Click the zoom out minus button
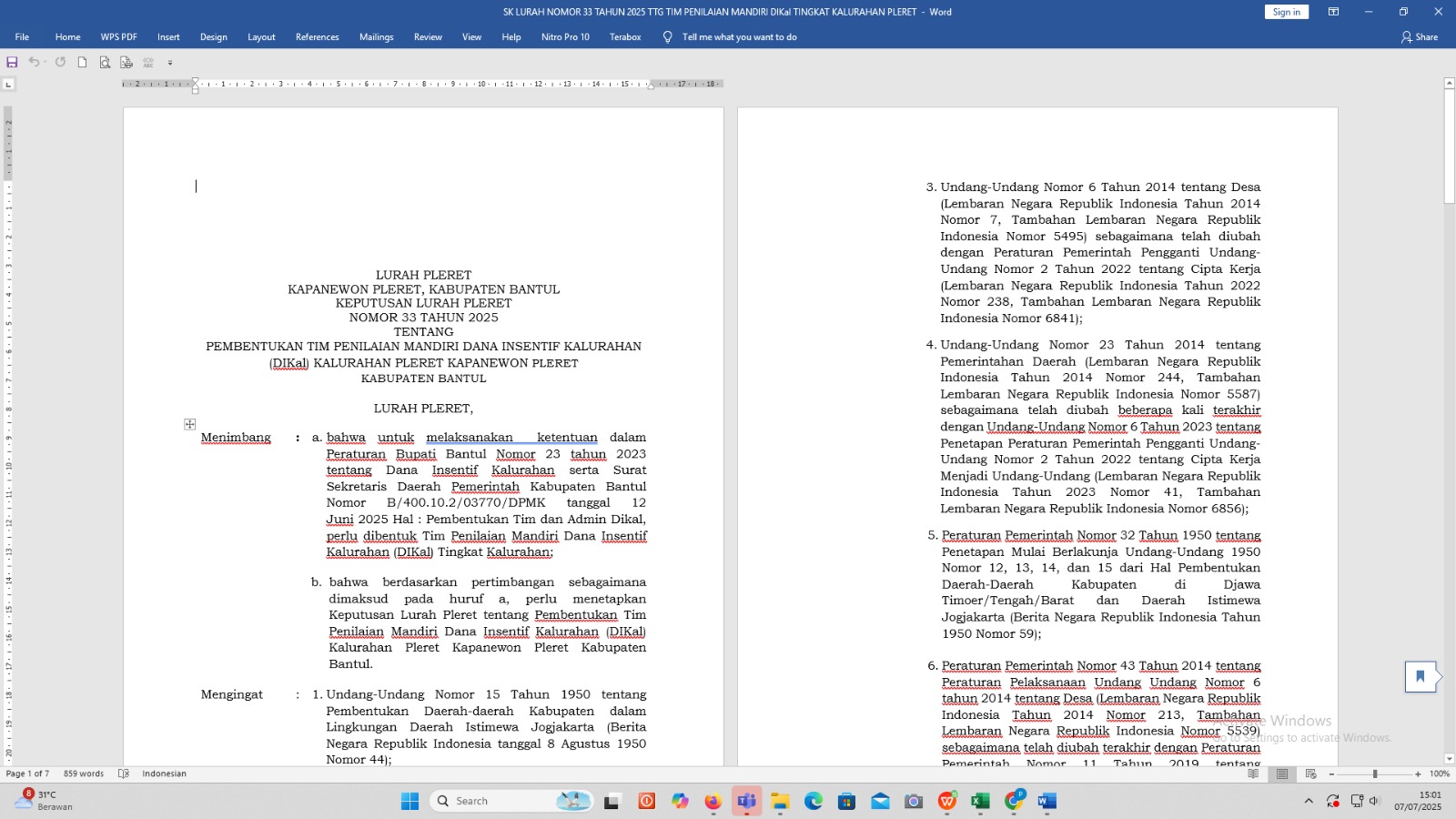The image size is (1456, 819). (x=1331, y=774)
